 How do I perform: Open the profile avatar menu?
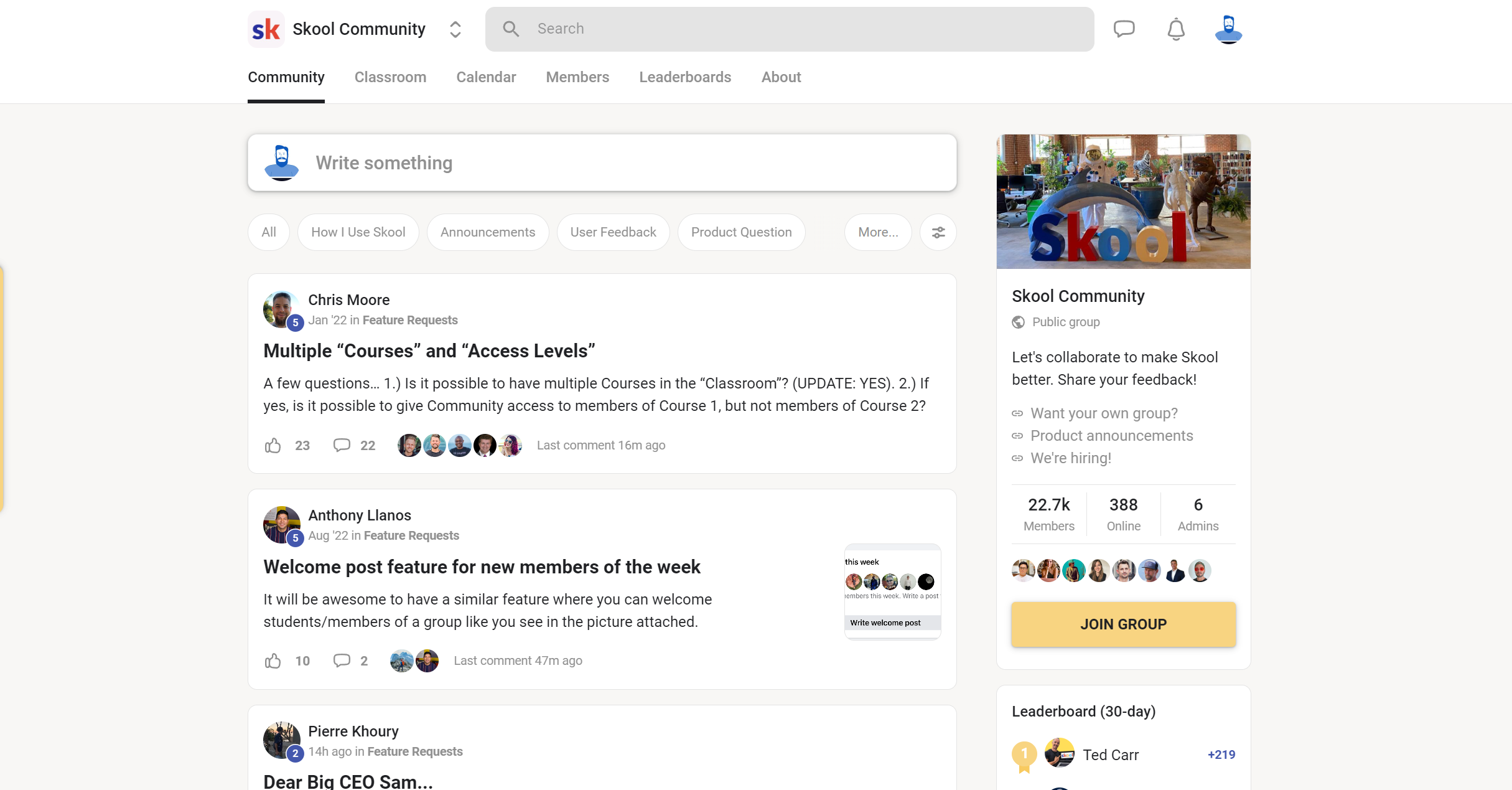[x=1228, y=29]
